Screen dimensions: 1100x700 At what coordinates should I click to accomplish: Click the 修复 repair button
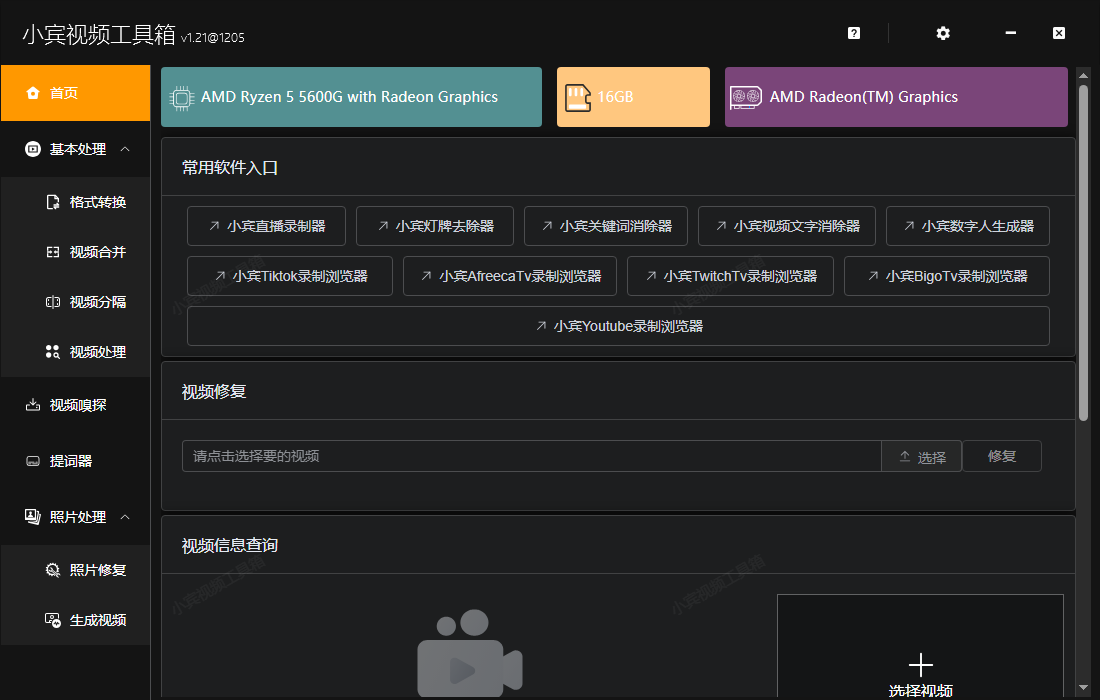(x=1001, y=456)
